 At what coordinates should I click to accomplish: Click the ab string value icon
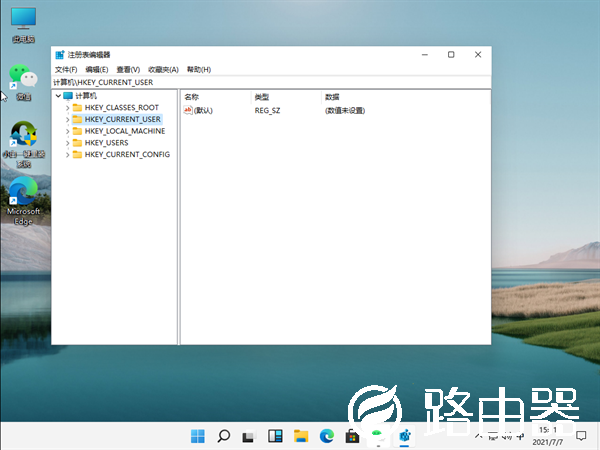[188, 111]
